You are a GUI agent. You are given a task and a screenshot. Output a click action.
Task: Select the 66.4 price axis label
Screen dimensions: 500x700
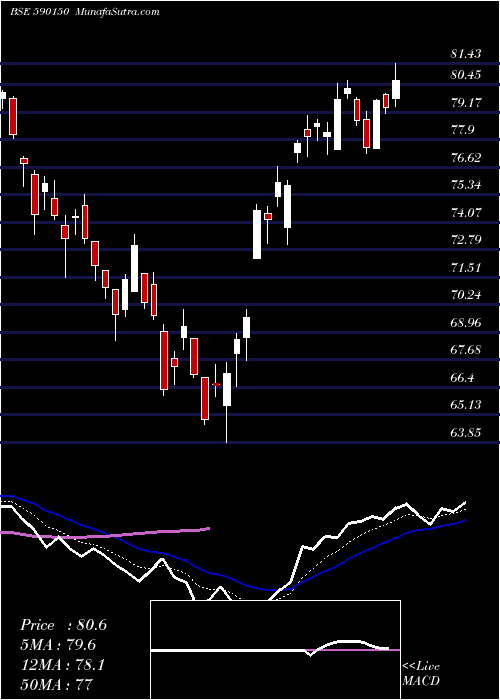(462, 378)
